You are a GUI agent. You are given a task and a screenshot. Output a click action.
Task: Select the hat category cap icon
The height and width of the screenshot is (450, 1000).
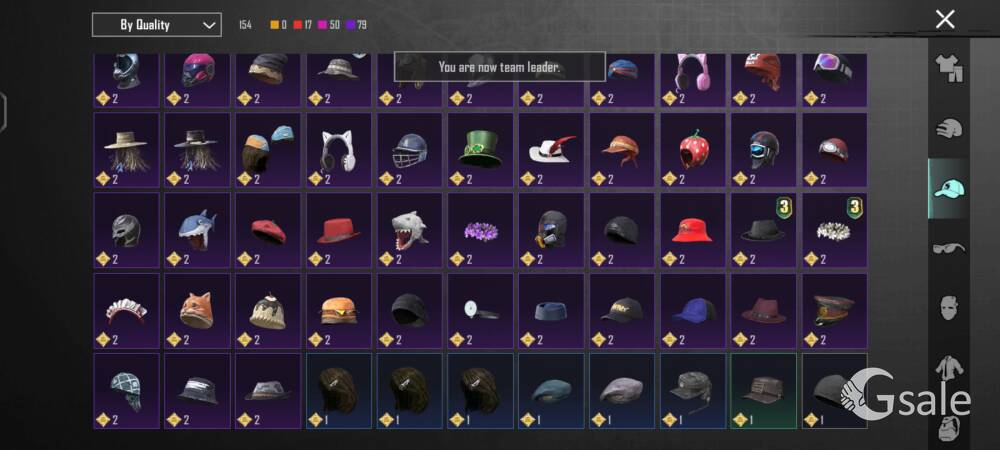pyautogui.click(x=948, y=189)
